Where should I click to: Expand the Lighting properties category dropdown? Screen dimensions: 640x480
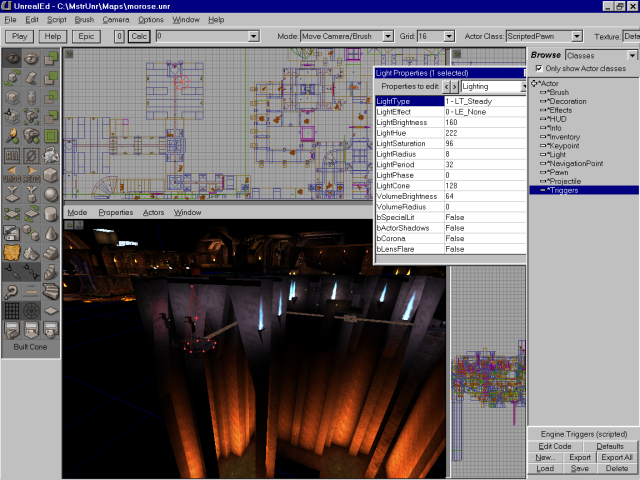[x=521, y=87]
